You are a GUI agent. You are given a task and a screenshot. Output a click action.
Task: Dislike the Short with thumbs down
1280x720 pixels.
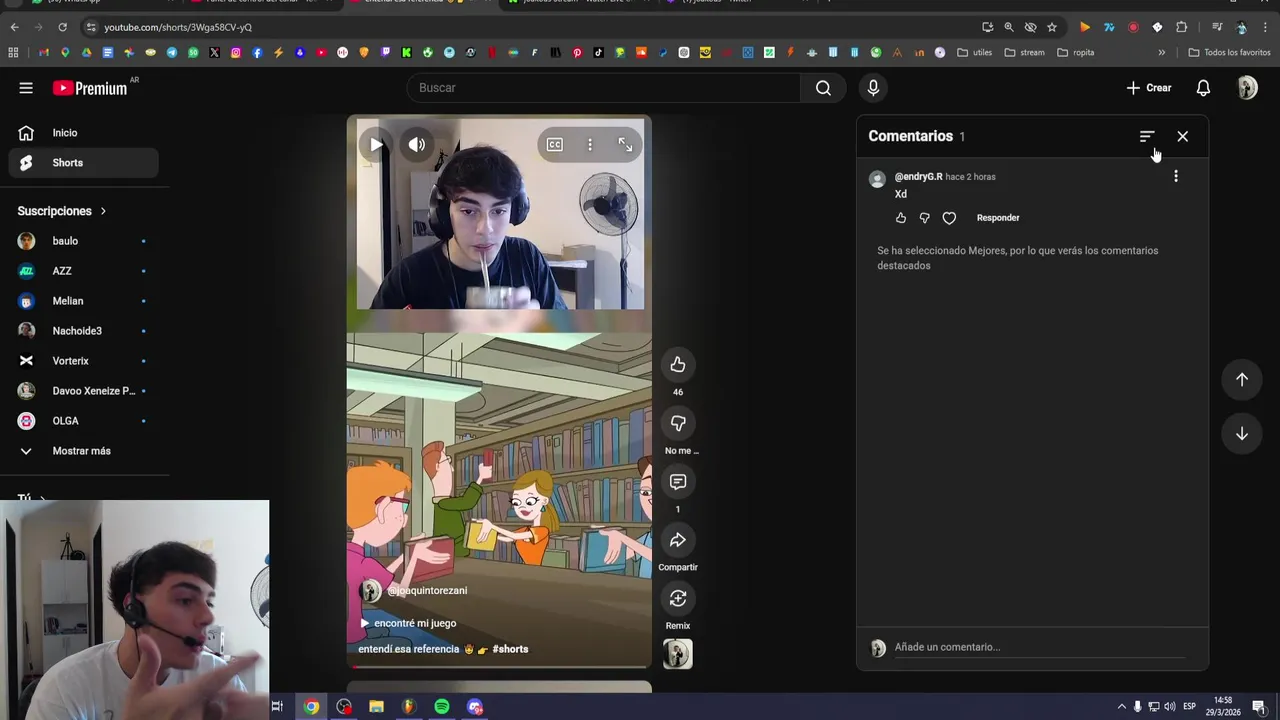(x=678, y=424)
